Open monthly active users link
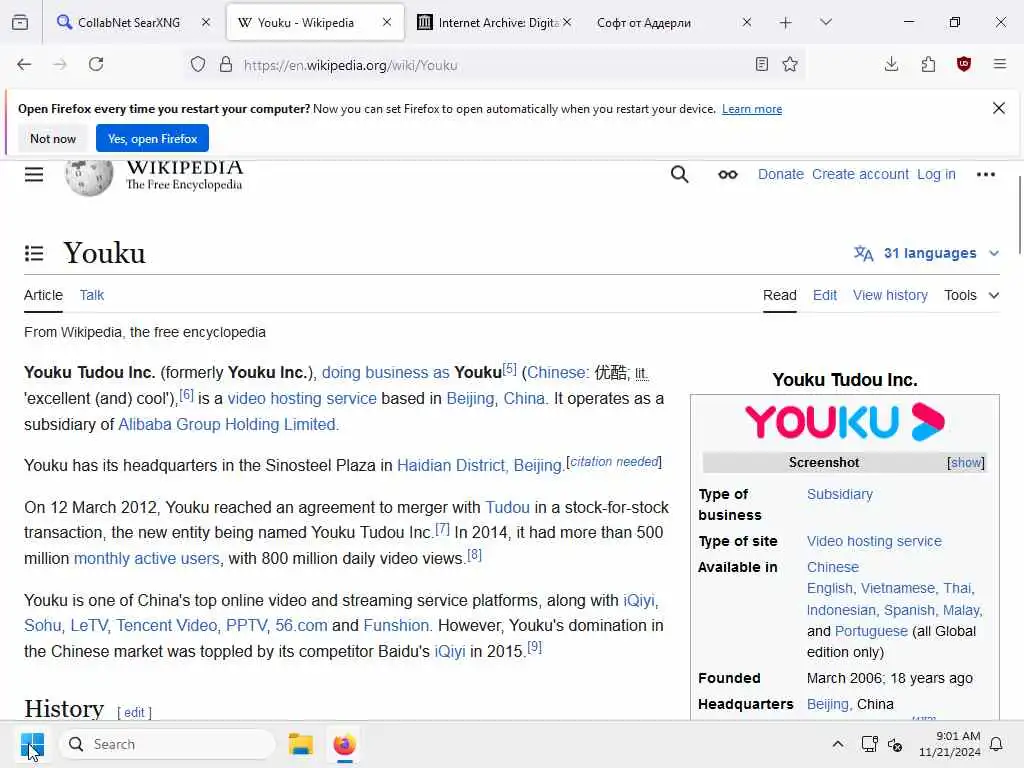 (x=147, y=558)
